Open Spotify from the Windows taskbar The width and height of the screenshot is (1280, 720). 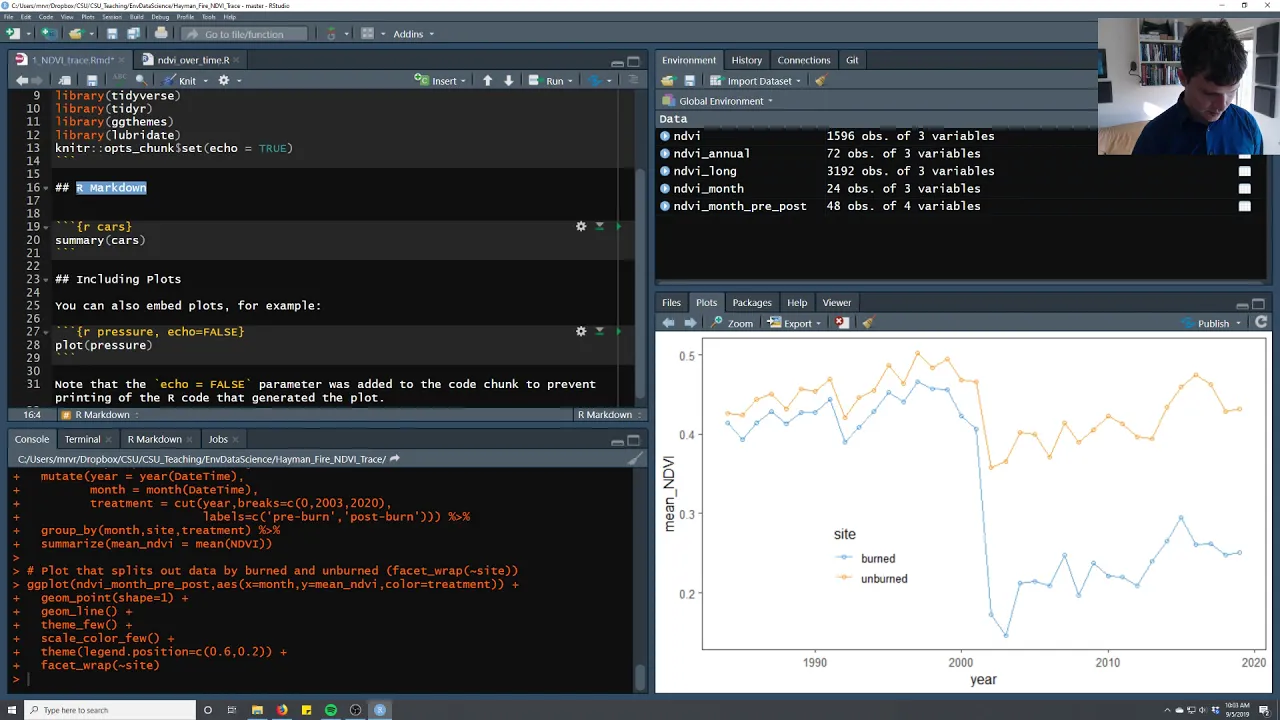[x=331, y=710]
